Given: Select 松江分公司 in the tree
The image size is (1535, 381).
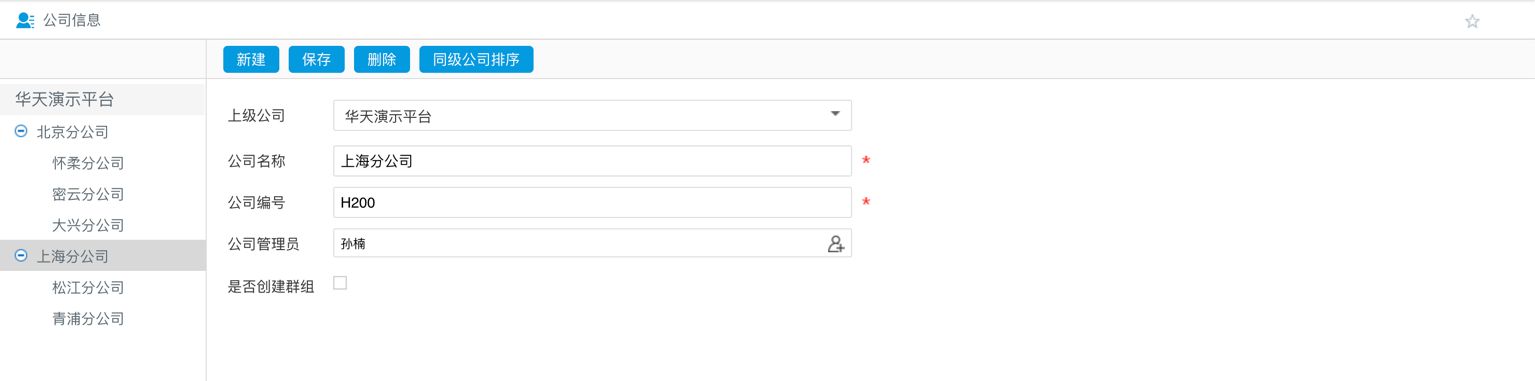Looking at the screenshot, I should tap(88, 287).
